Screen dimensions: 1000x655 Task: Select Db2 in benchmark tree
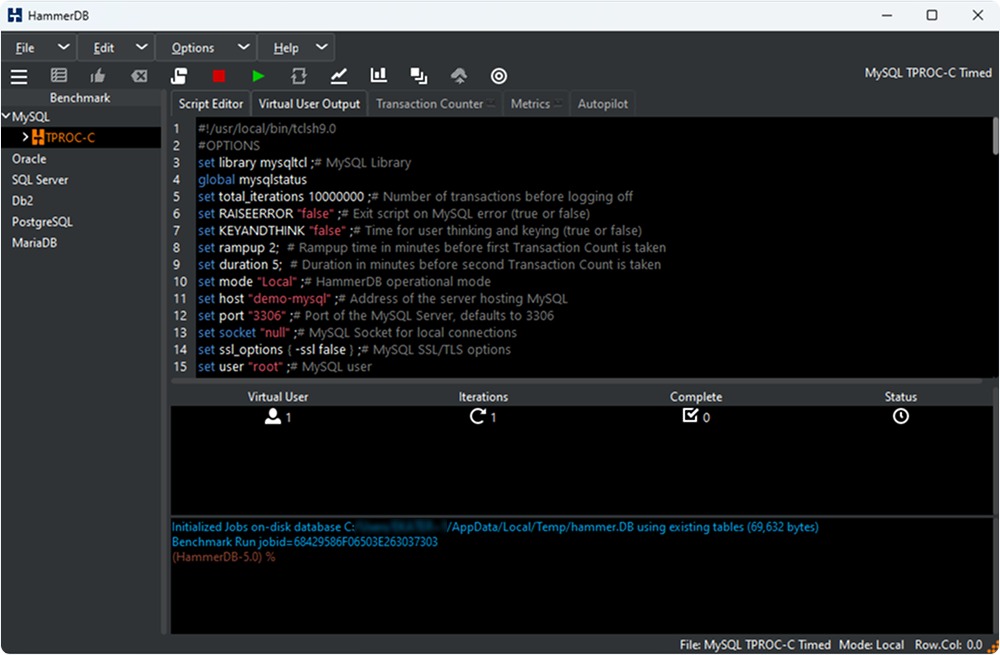(22, 201)
